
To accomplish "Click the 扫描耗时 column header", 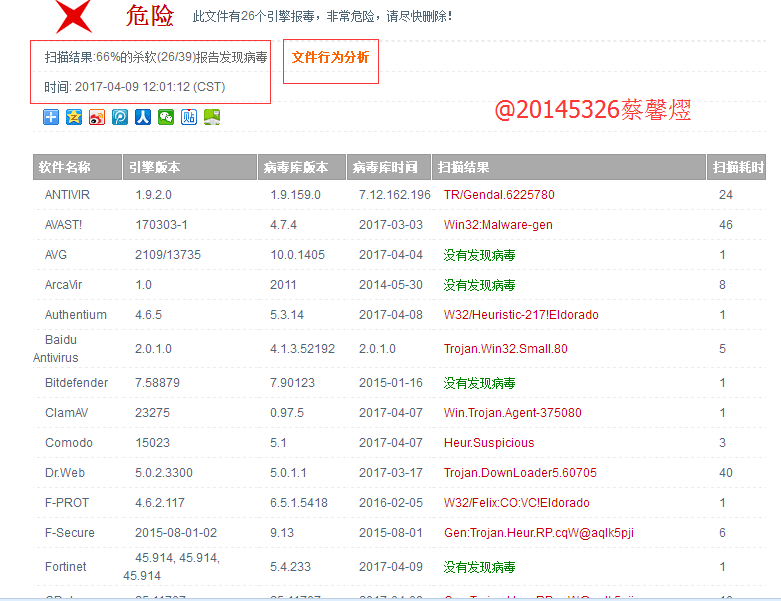I will (739, 167).
